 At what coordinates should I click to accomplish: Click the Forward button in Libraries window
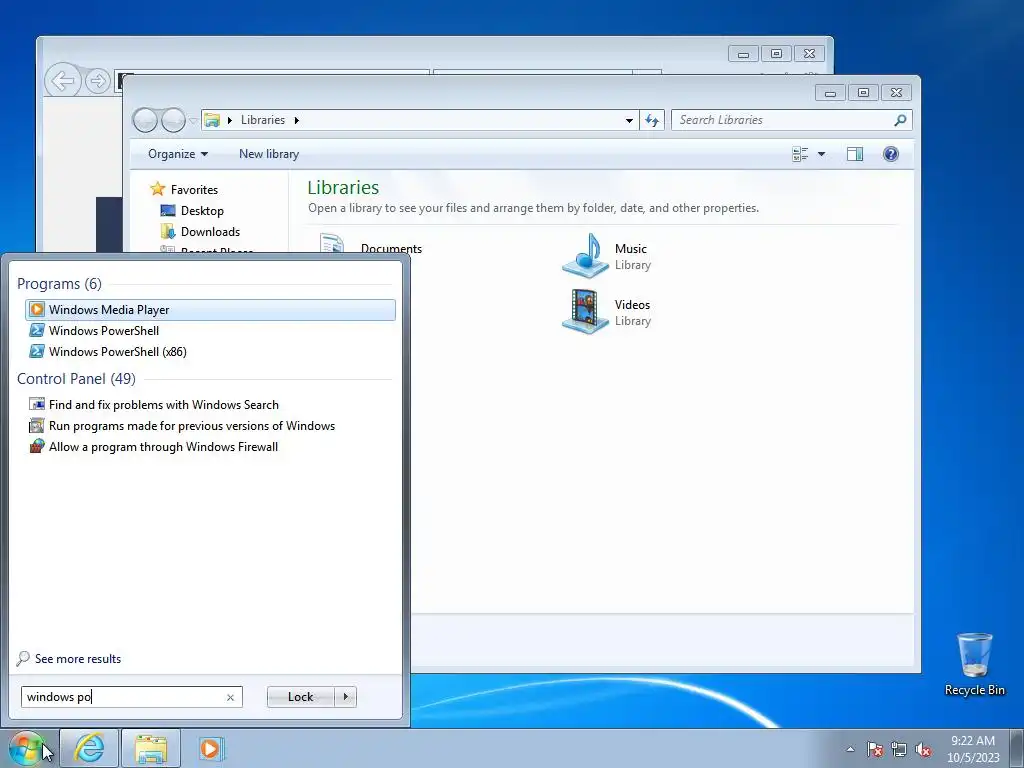(173, 120)
